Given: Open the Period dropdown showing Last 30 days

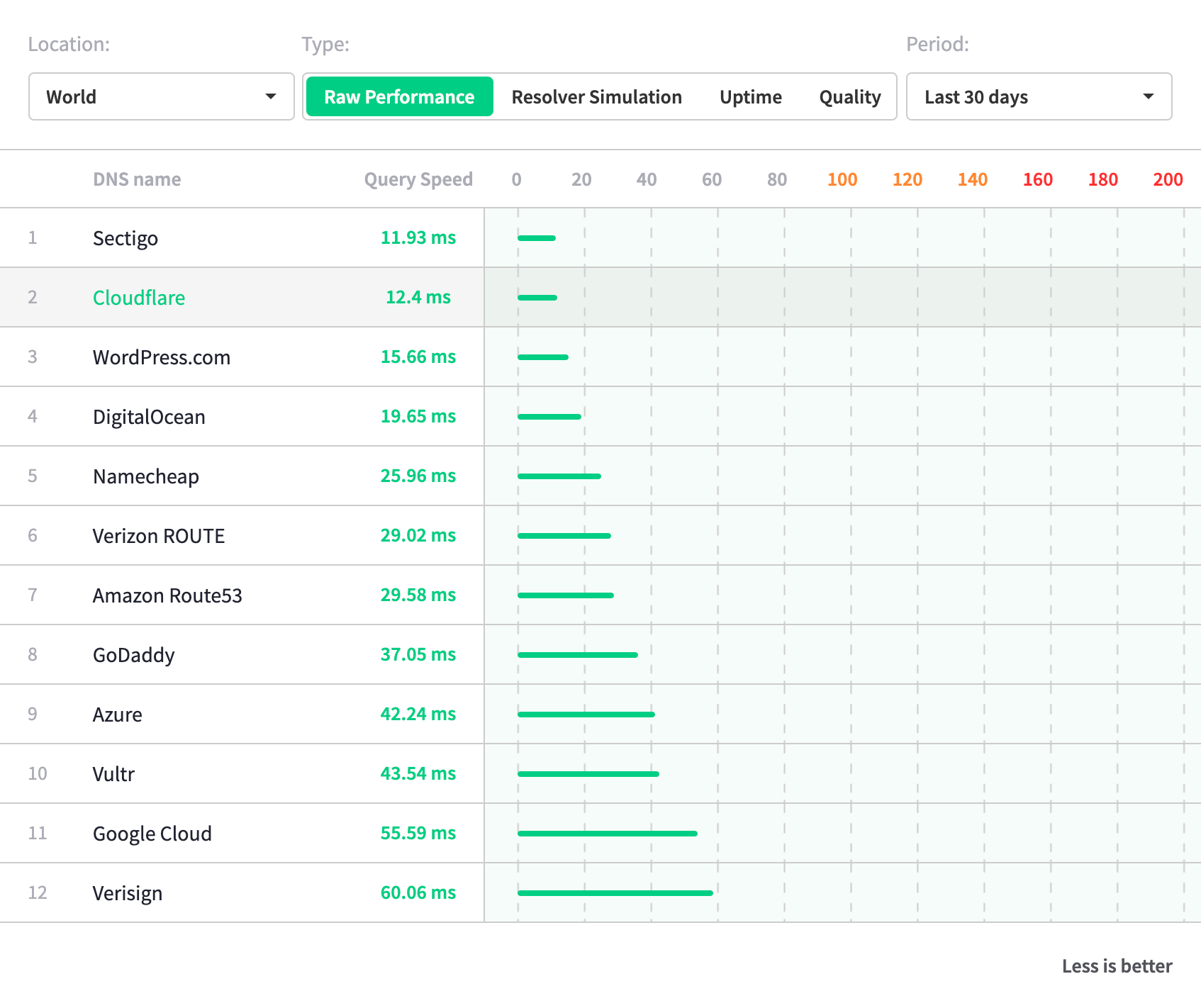Looking at the screenshot, I should 1039,96.
